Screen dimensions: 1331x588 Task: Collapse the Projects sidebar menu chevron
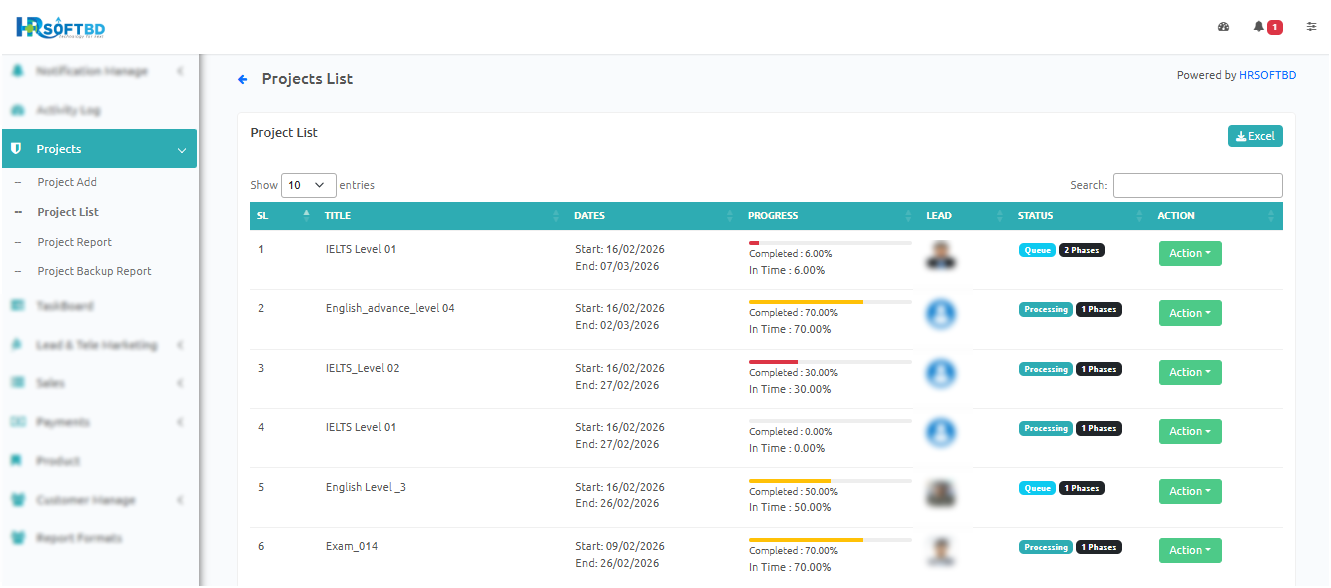(x=181, y=149)
